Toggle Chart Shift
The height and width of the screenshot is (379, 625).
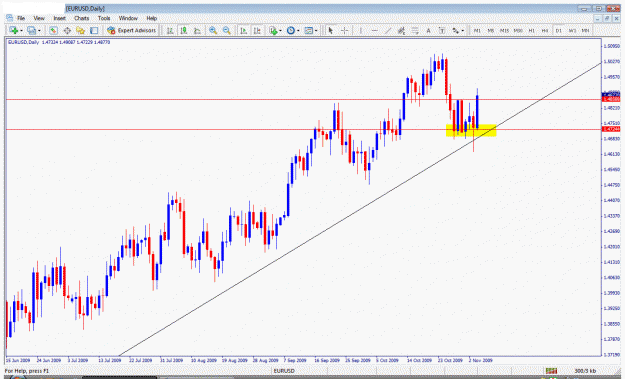[x=257, y=30]
